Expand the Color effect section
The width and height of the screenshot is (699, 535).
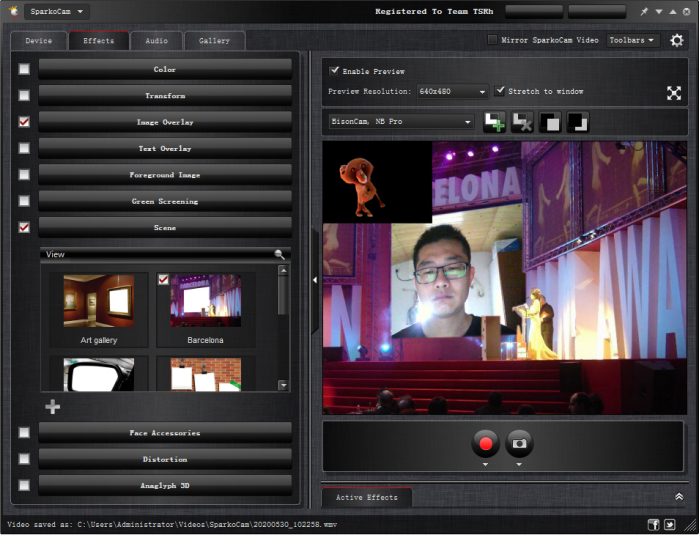point(165,69)
